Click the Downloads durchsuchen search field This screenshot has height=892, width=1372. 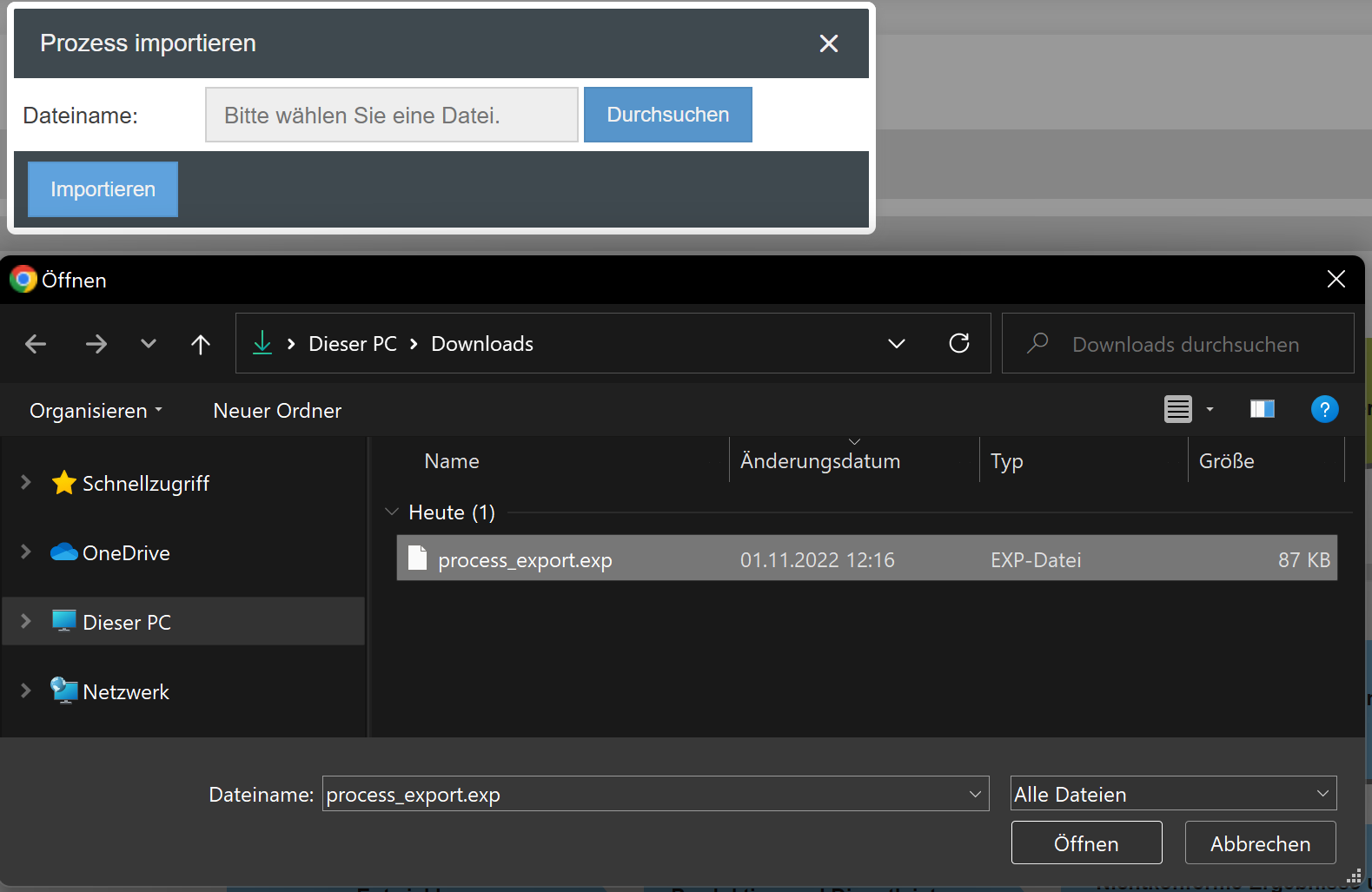tap(1185, 345)
